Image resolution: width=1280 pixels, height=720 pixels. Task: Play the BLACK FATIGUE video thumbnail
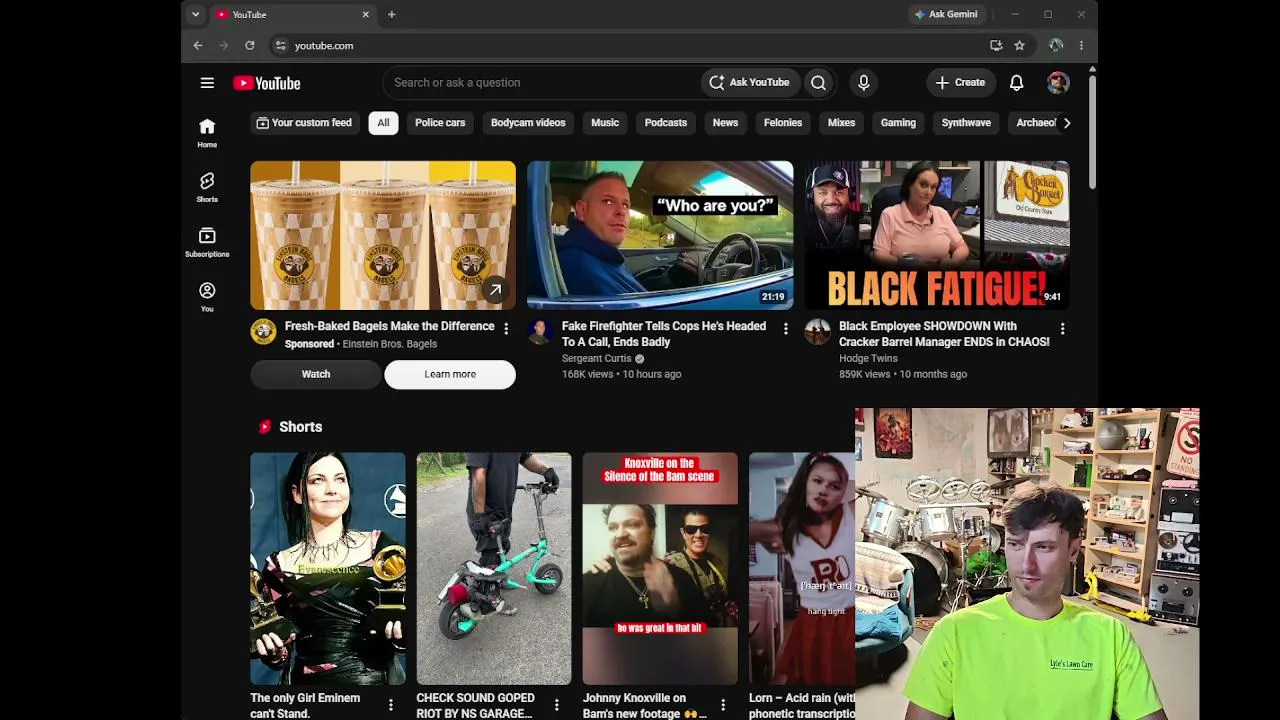coord(937,235)
